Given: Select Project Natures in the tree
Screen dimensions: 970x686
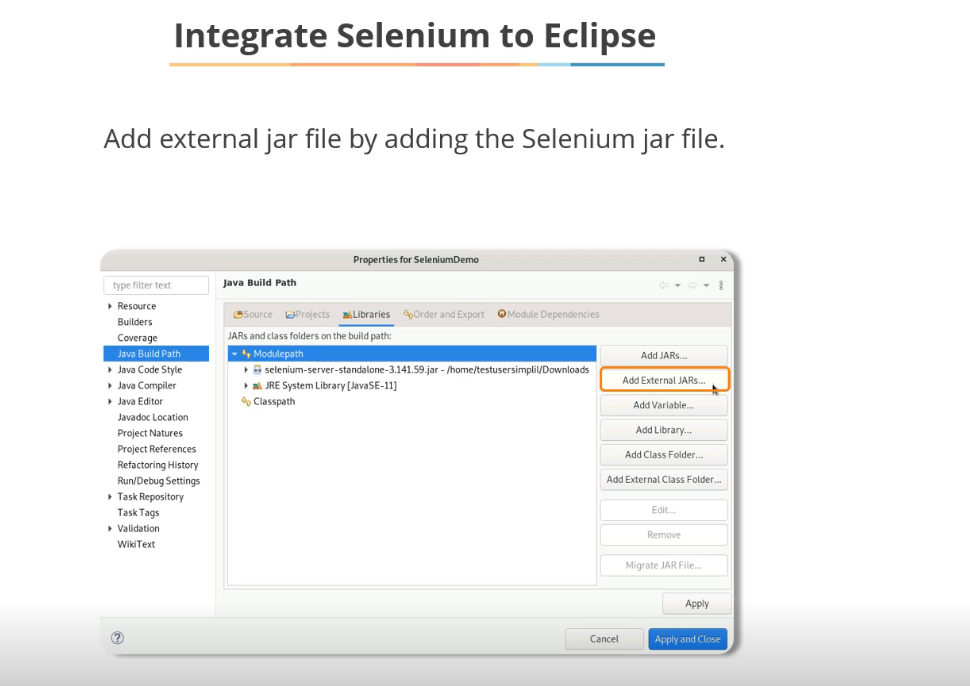Looking at the screenshot, I should [x=150, y=433].
